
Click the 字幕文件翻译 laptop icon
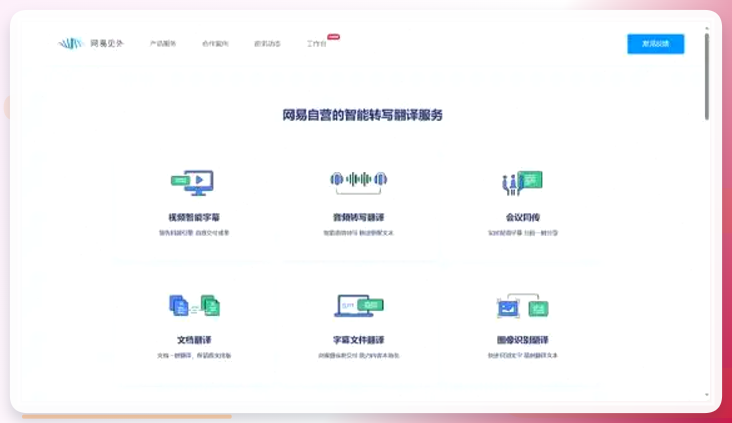coord(359,306)
